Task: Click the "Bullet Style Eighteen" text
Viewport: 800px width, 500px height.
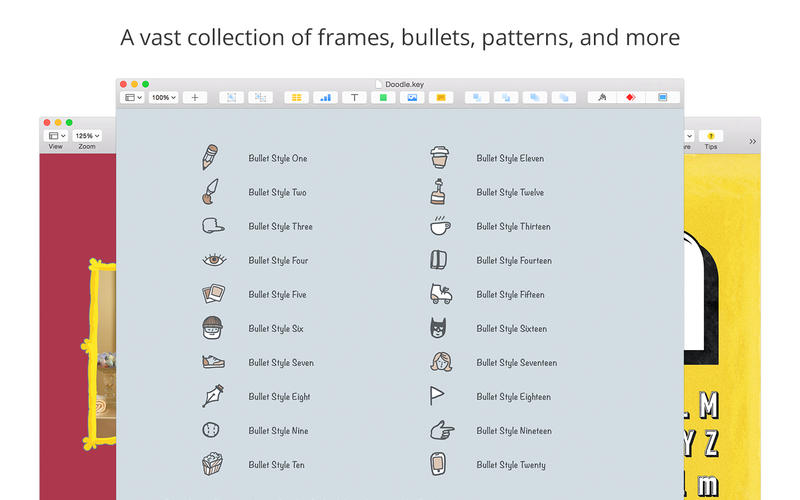Action: pos(514,397)
